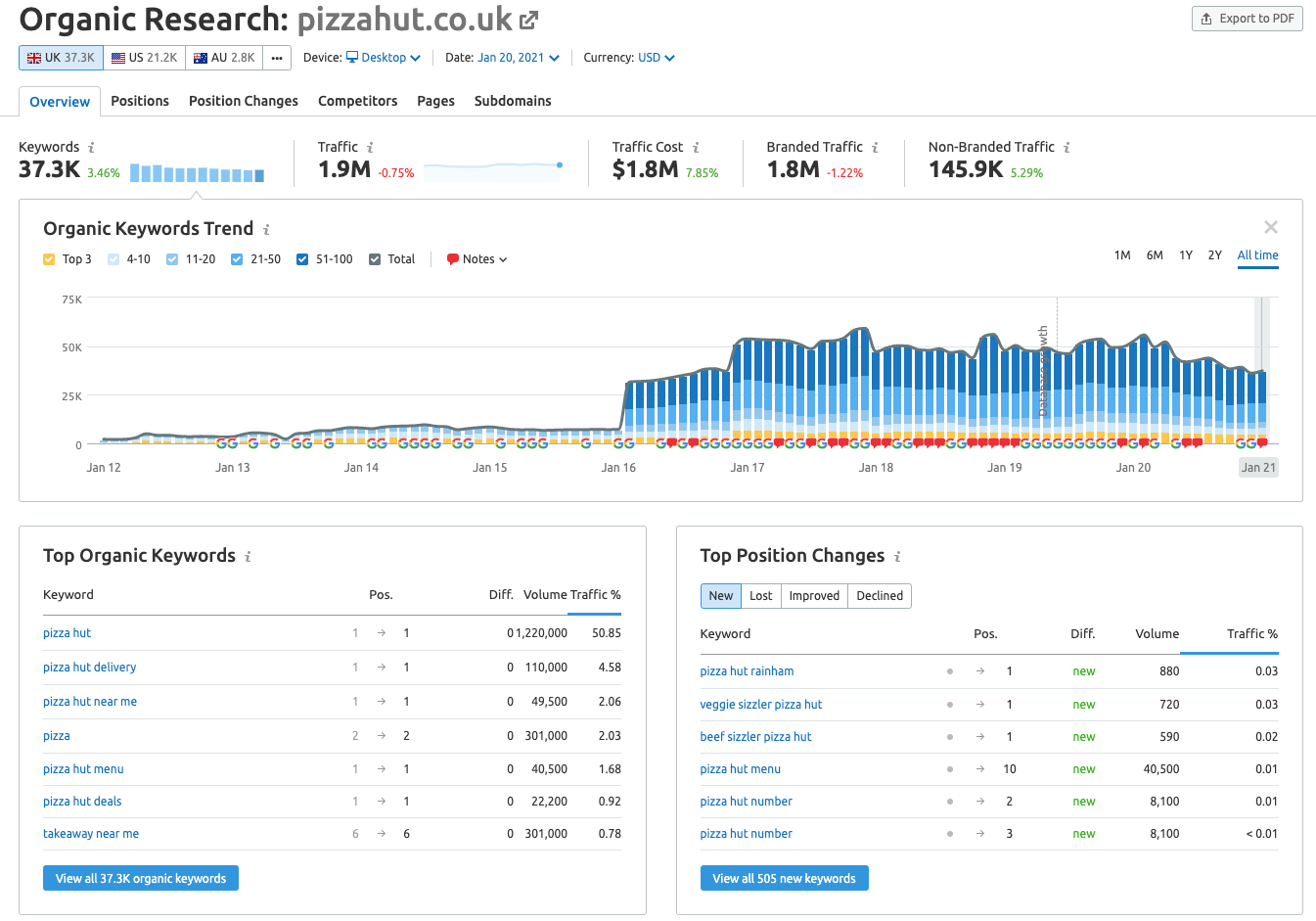
Task: Open the pizza hut rainham keyword
Action: point(747,671)
